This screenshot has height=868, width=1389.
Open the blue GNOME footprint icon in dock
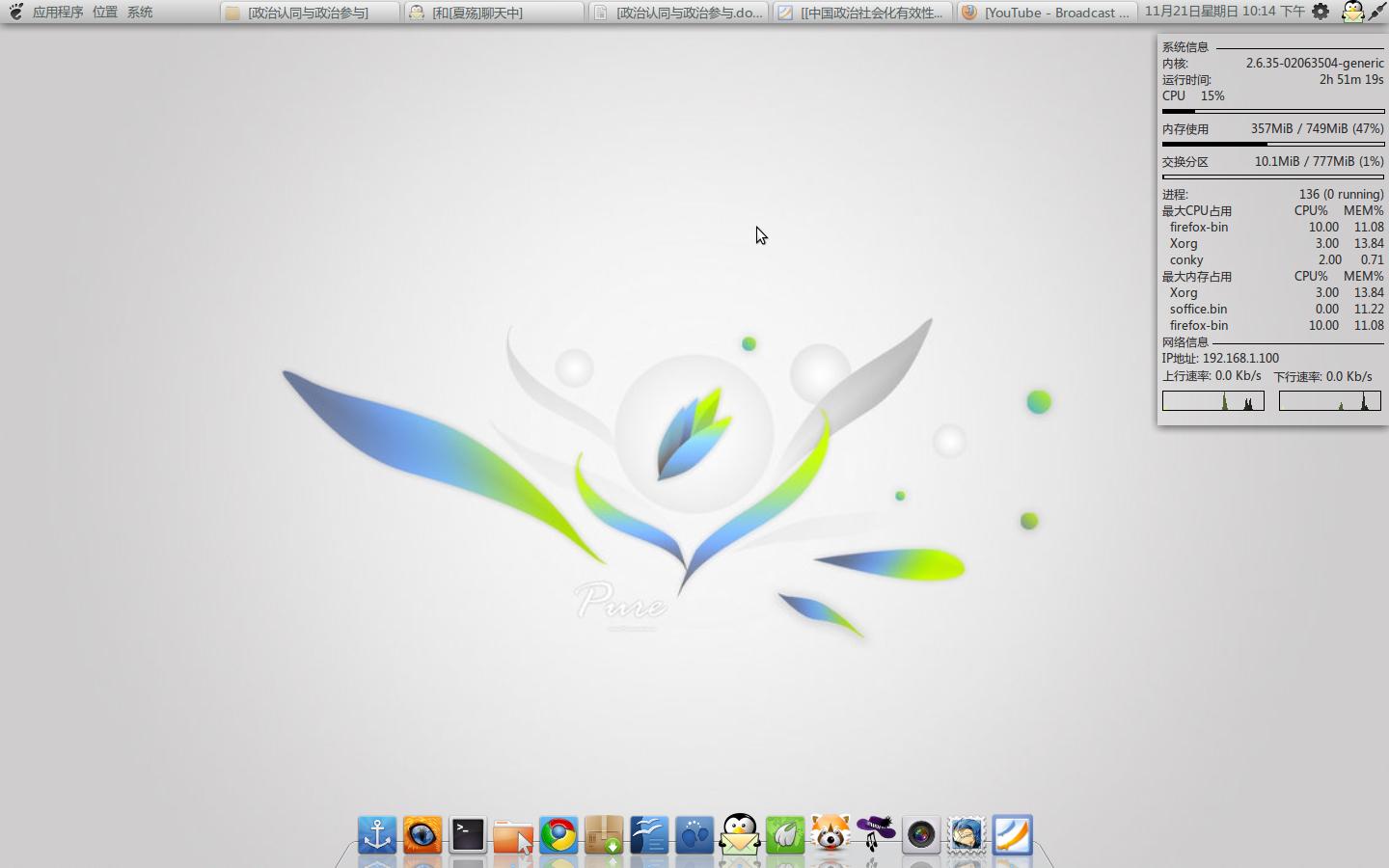694,835
